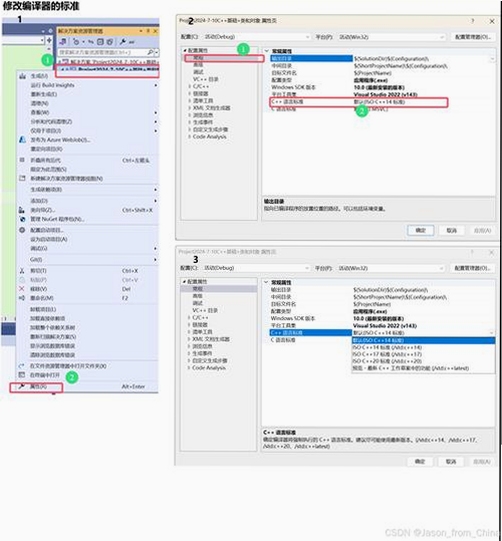Expand the 链接器 node in the upper dialog tree
The image size is (502, 541).
click(x=189, y=94)
